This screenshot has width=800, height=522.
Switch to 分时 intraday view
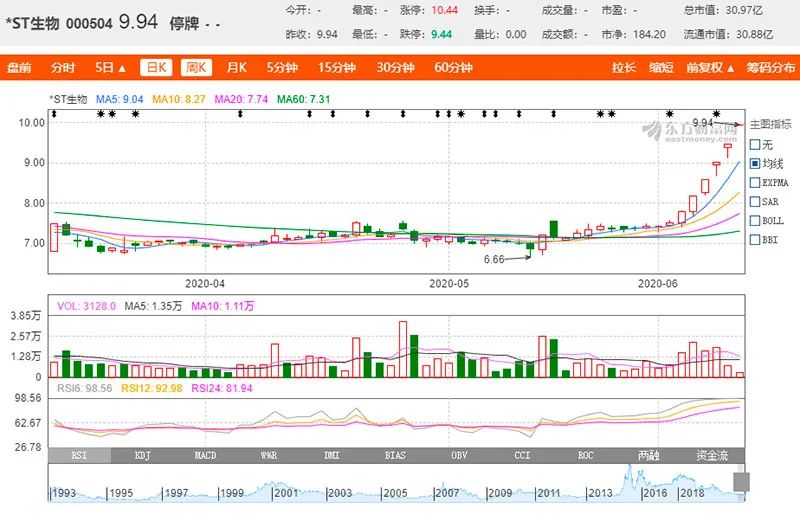62,68
